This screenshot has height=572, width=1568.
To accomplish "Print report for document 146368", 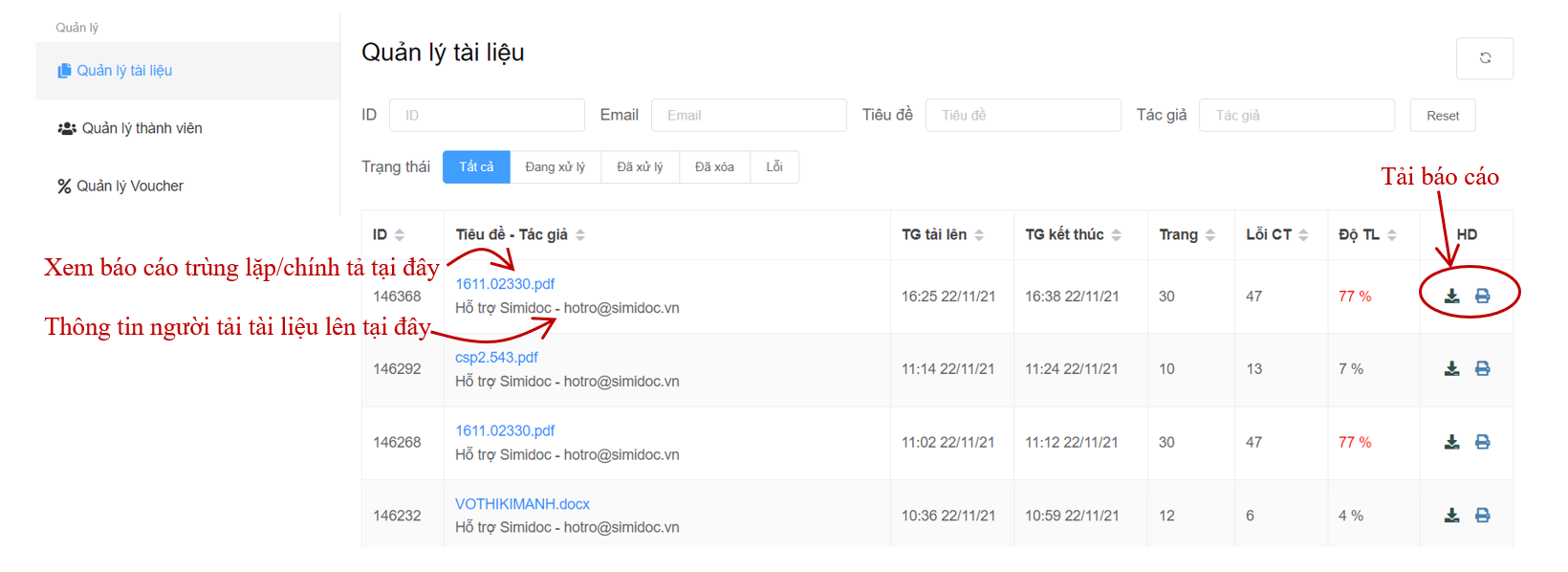I will (1482, 297).
